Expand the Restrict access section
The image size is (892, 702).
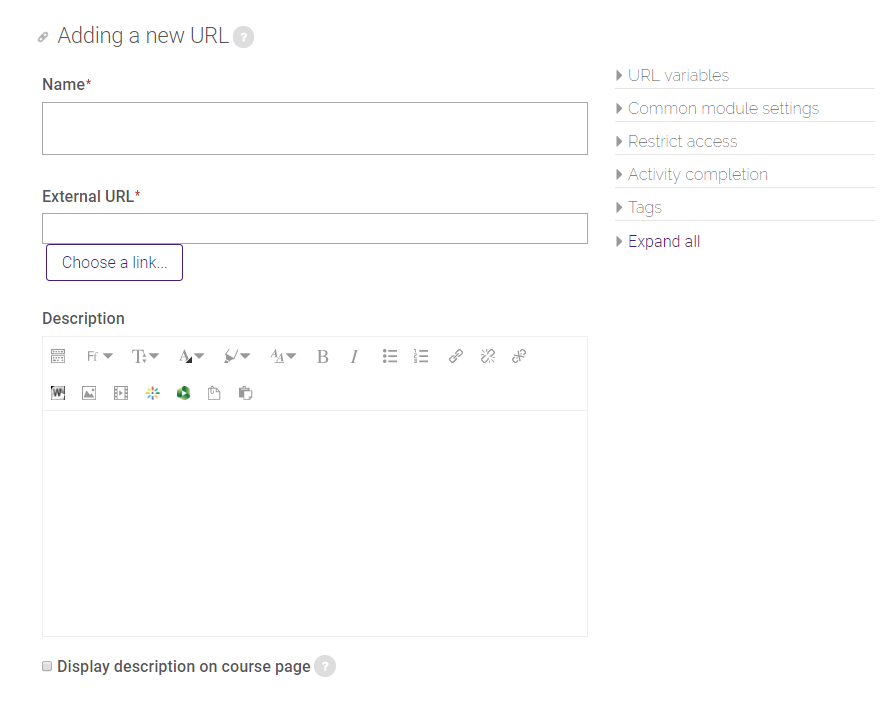point(676,141)
